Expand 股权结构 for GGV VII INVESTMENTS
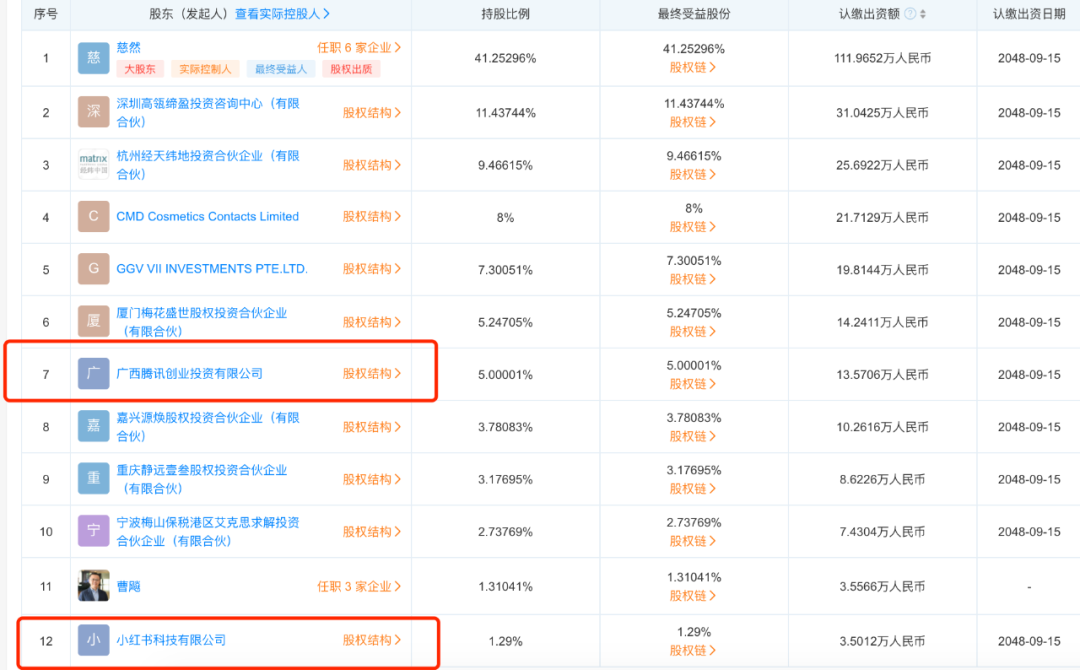 [372, 269]
